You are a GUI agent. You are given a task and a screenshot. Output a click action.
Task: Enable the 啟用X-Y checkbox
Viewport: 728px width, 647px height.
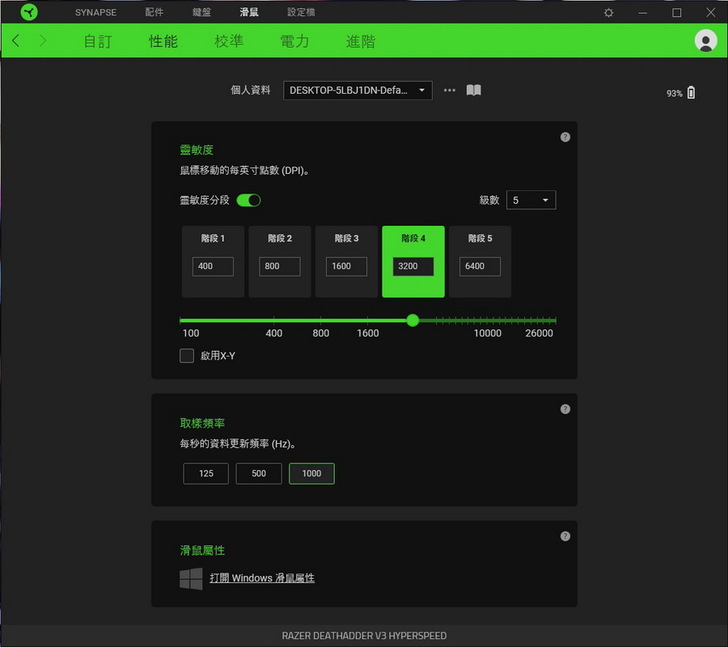pyautogui.click(x=187, y=356)
